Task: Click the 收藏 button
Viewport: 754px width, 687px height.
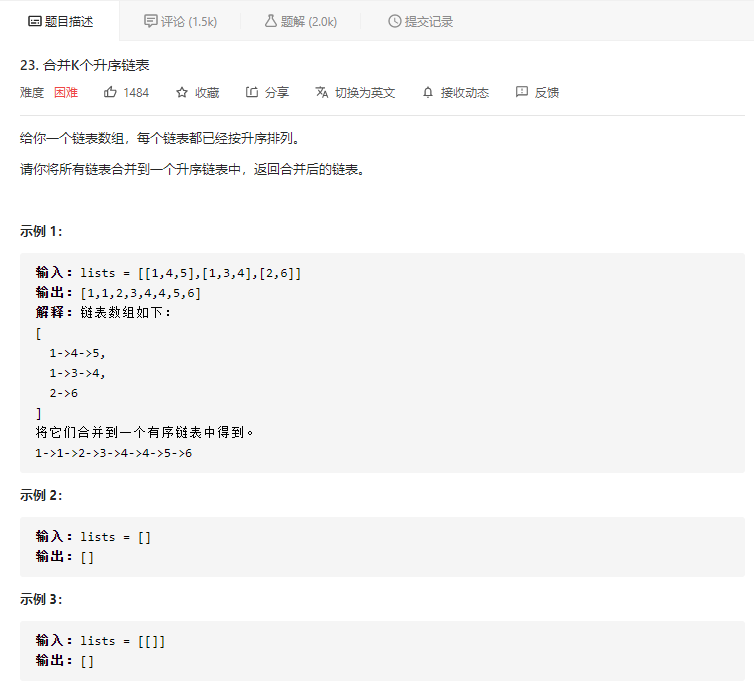Action: [x=198, y=92]
